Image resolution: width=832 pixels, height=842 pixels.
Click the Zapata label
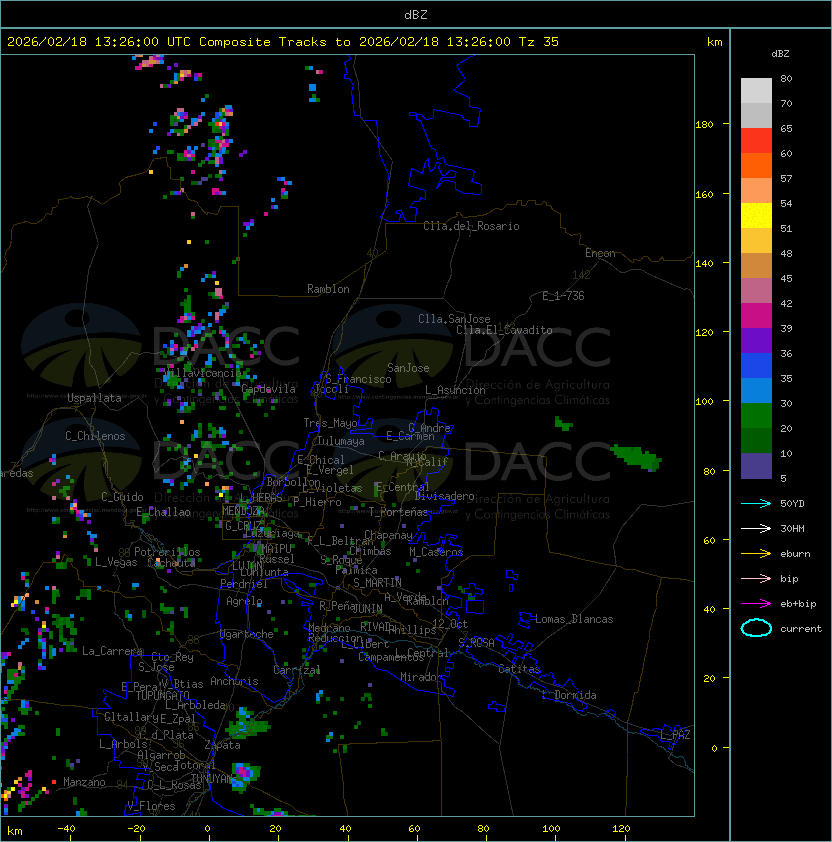pos(222,745)
